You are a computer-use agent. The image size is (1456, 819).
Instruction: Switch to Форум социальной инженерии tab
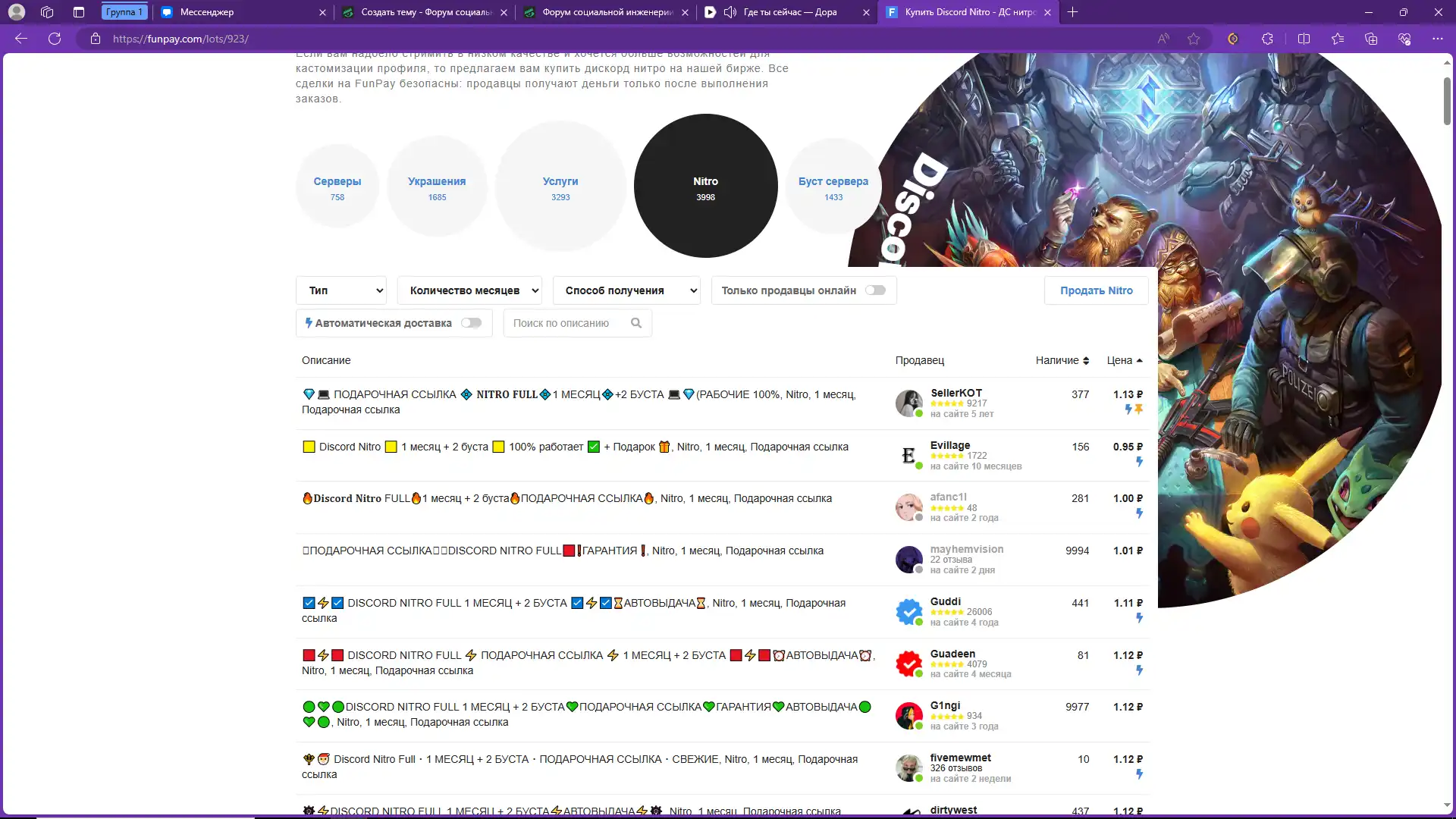point(607,12)
